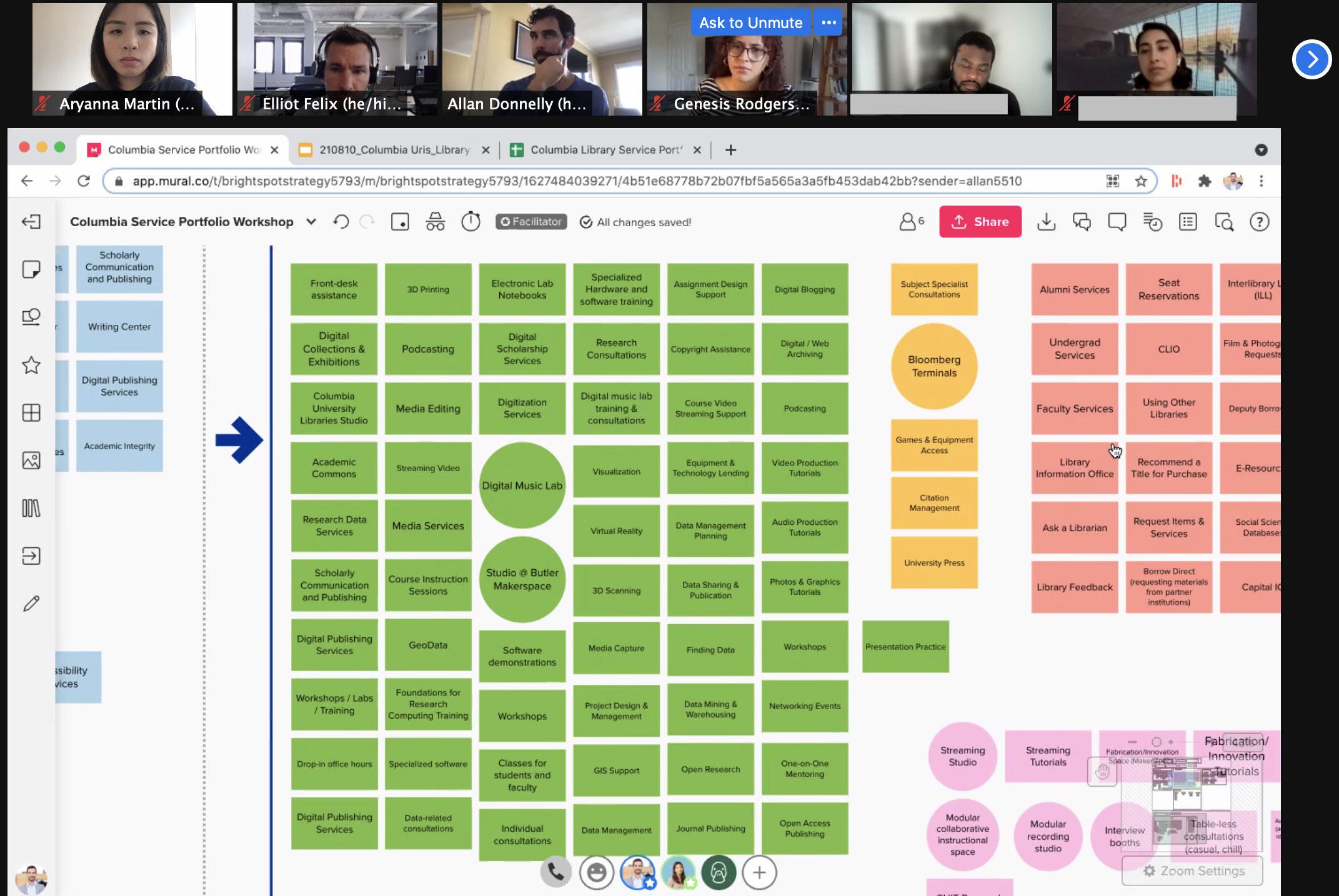Toggle the voice call phone button
This screenshot has height=896, width=1339.
click(555, 872)
